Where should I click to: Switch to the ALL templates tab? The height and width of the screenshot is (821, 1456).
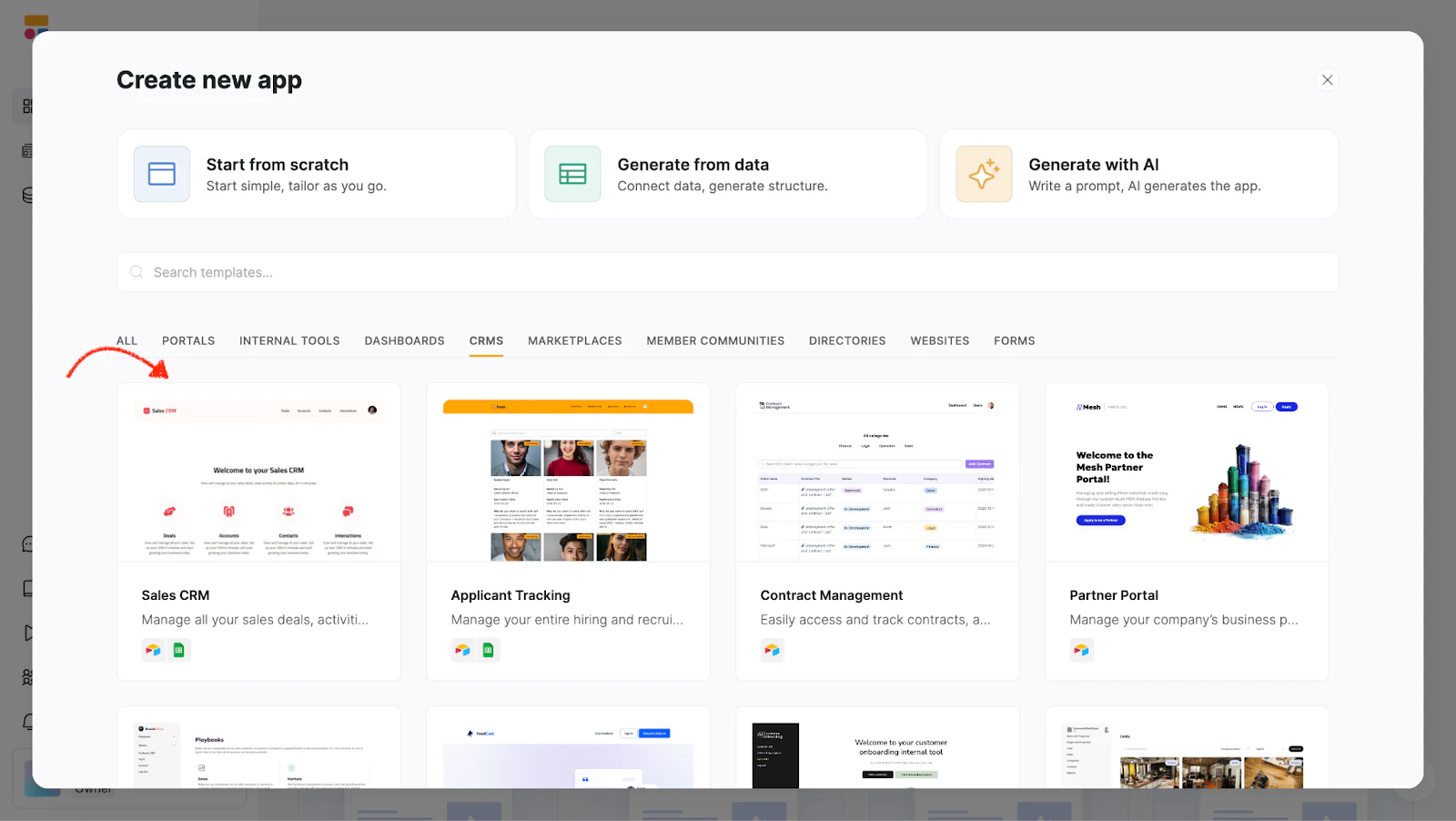127,340
